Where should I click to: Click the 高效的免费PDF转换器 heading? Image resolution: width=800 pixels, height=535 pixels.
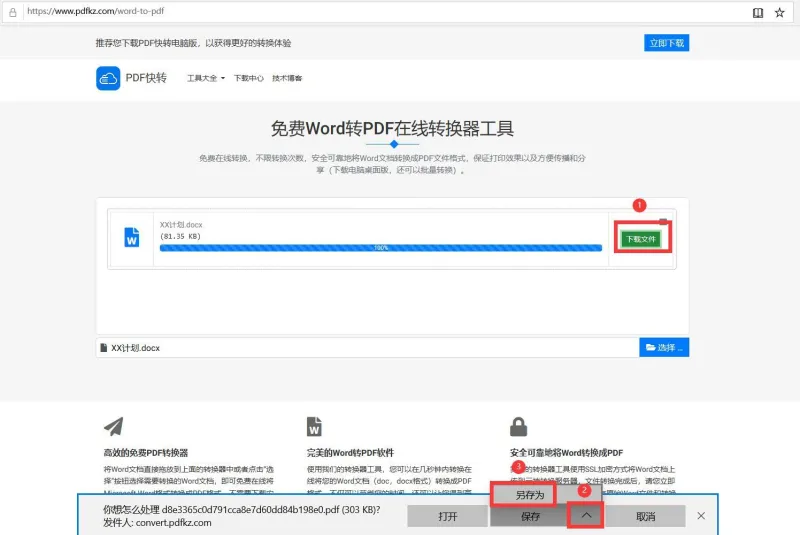pyautogui.click(x=146, y=452)
